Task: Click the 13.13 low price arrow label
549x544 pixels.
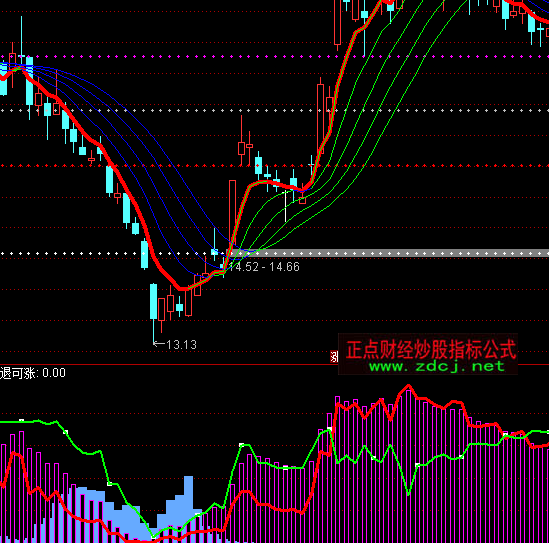Action: tap(175, 344)
